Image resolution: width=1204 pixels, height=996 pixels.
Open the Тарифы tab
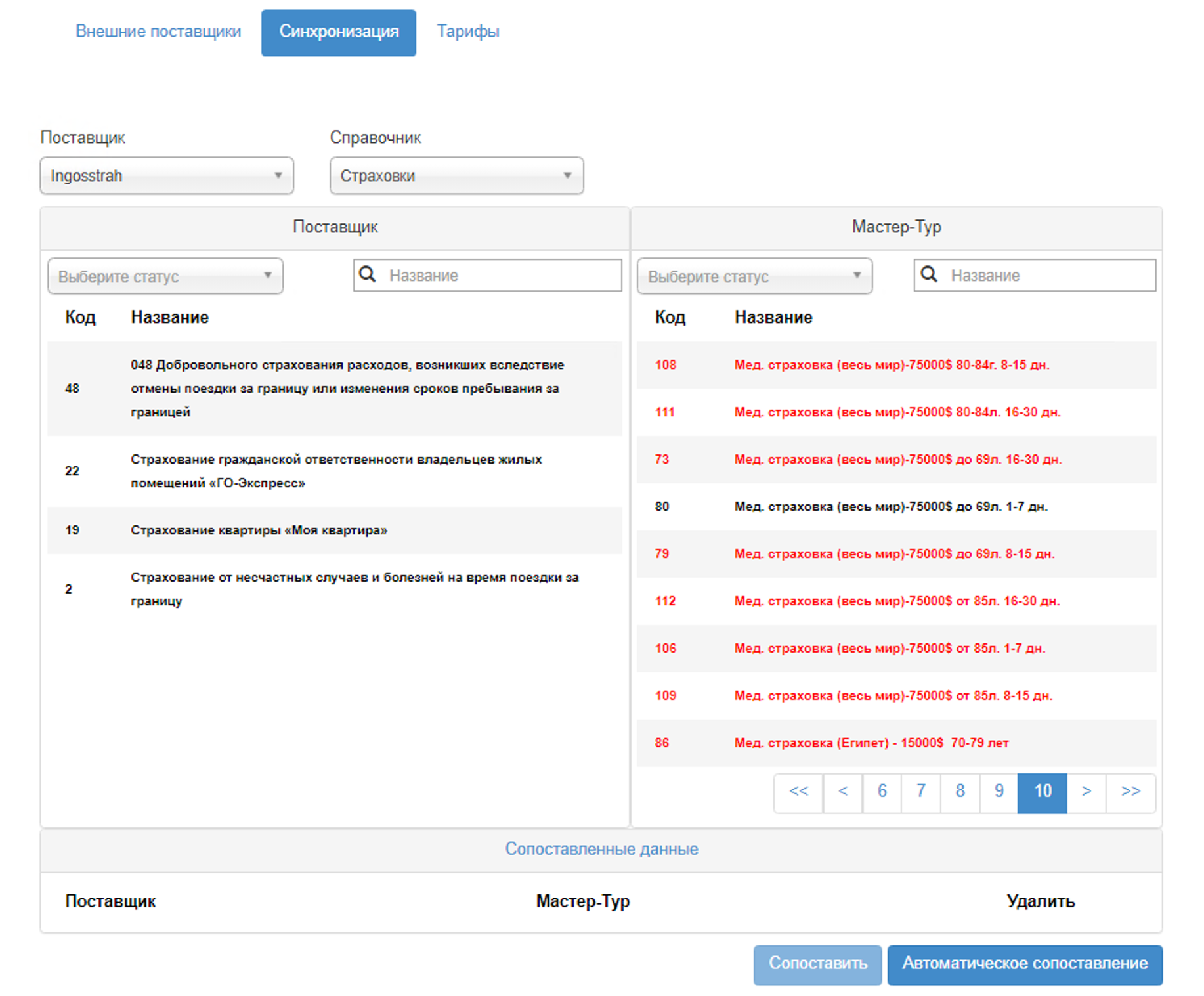click(468, 32)
